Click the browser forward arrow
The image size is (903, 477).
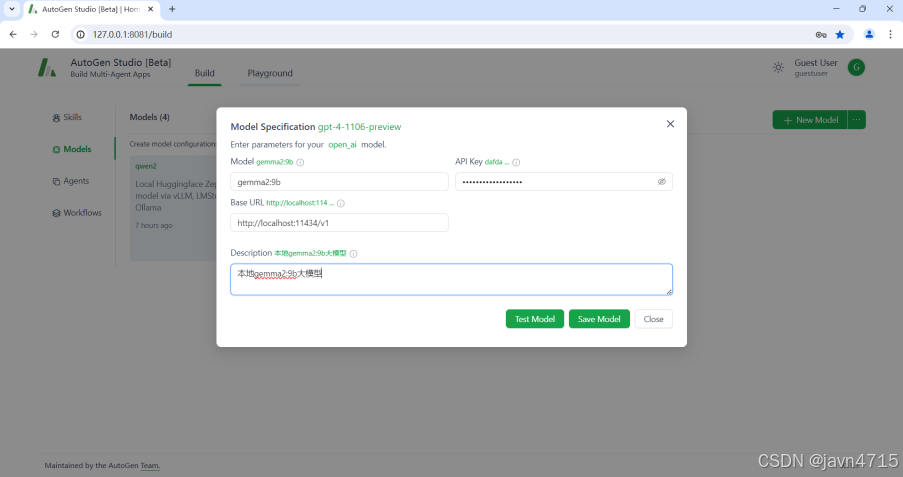34,35
